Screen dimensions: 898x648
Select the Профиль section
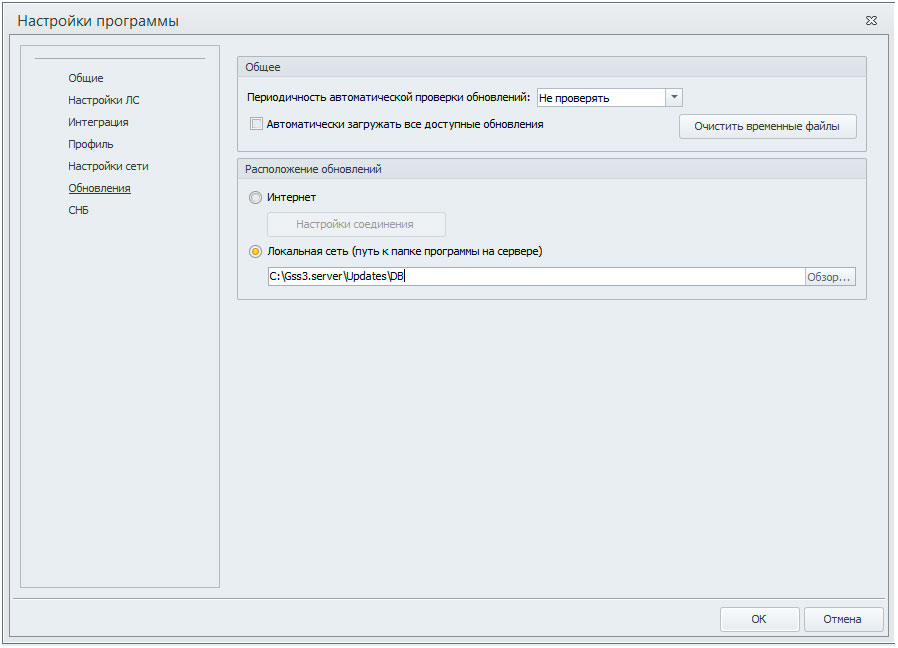click(x=90, y=144)
